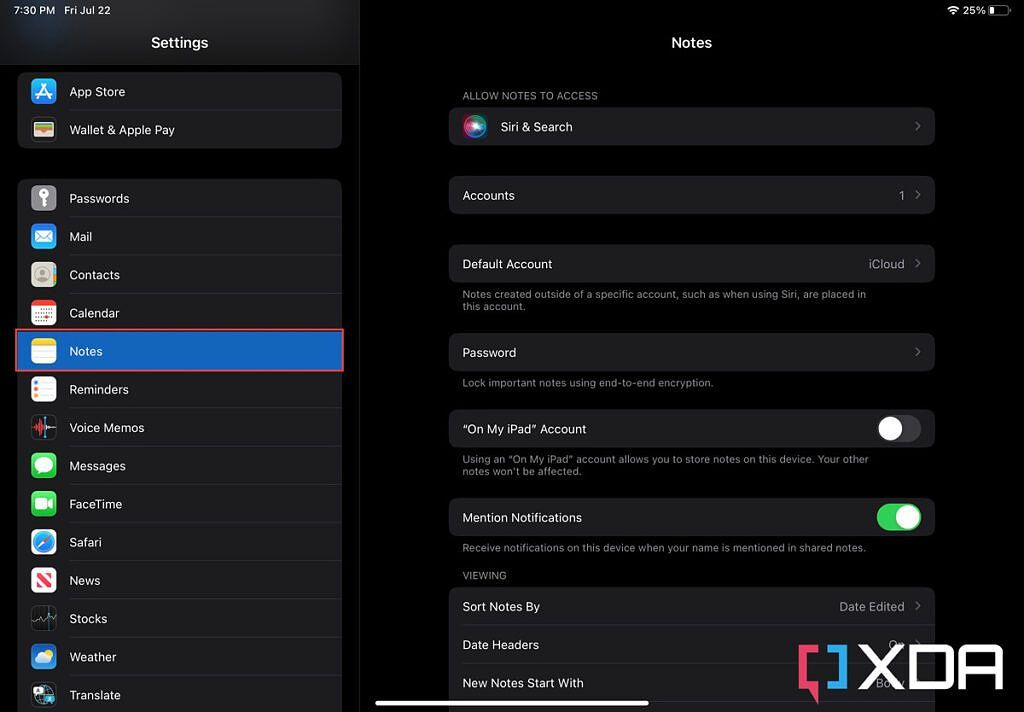This screenshot has height=712, width=1024.
Task: Select News label in list
Action: point(85,581)
